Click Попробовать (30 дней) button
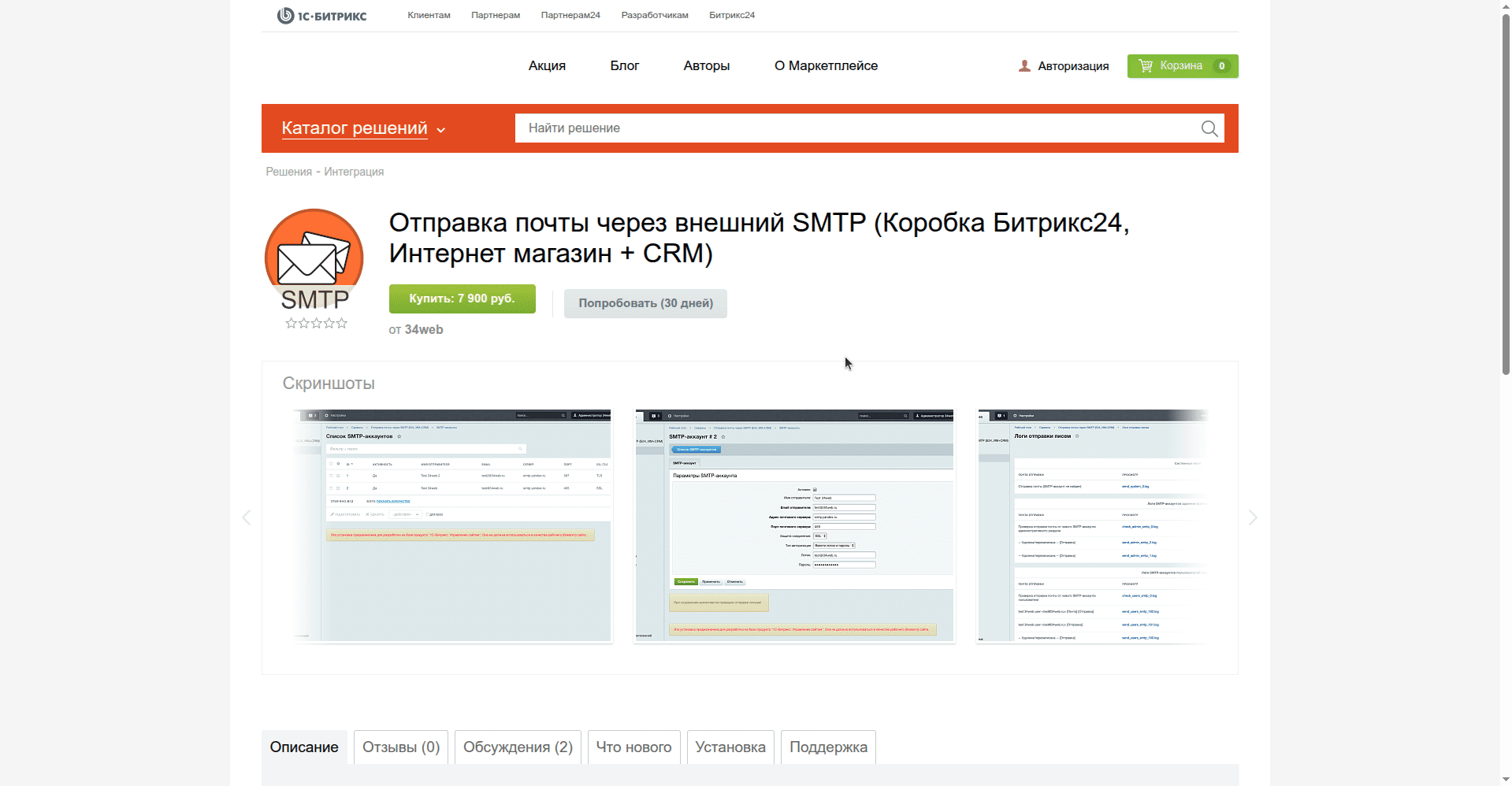 pos(645,303)
